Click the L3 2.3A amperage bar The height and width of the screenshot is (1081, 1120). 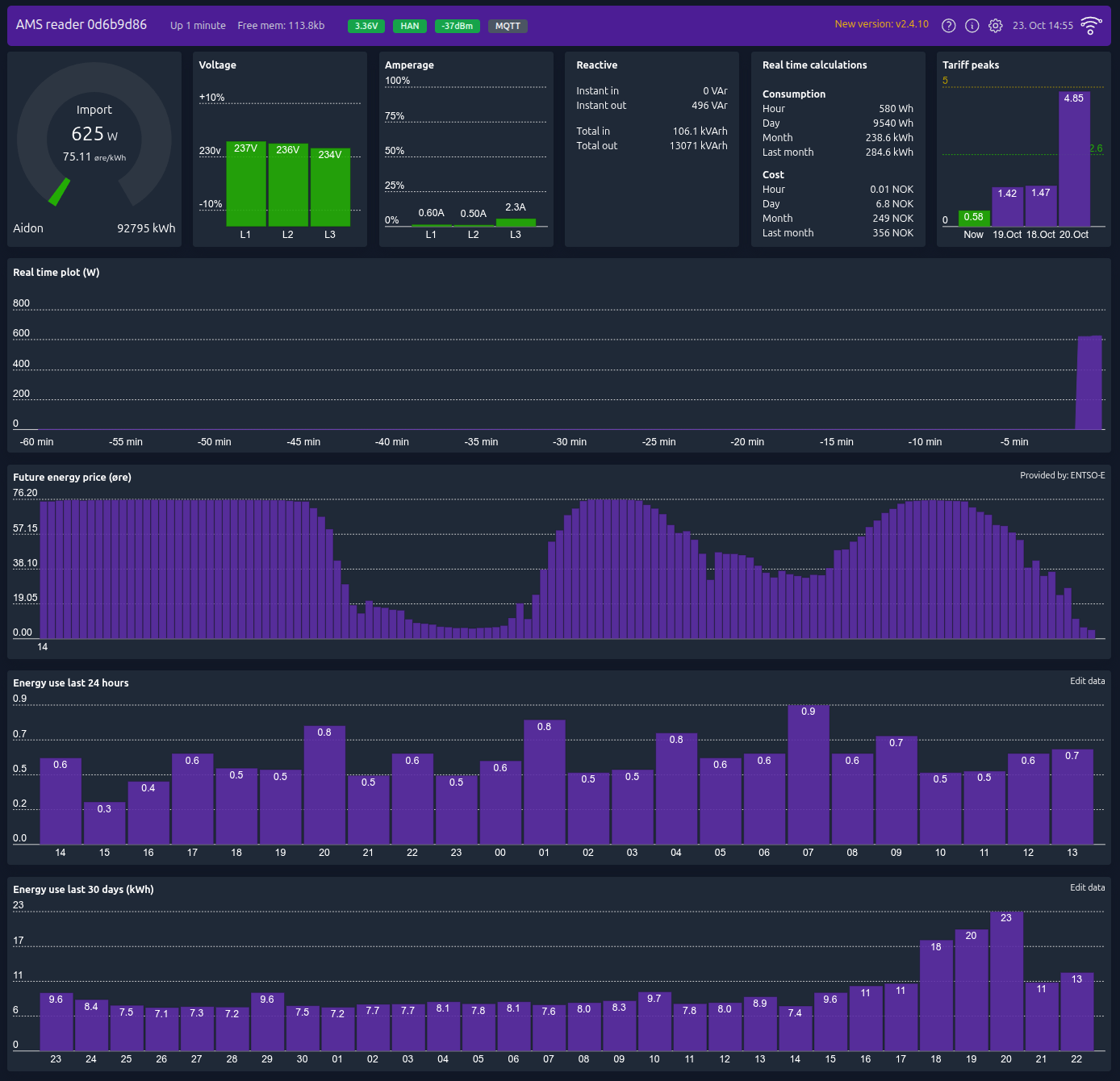click(516, 223)
